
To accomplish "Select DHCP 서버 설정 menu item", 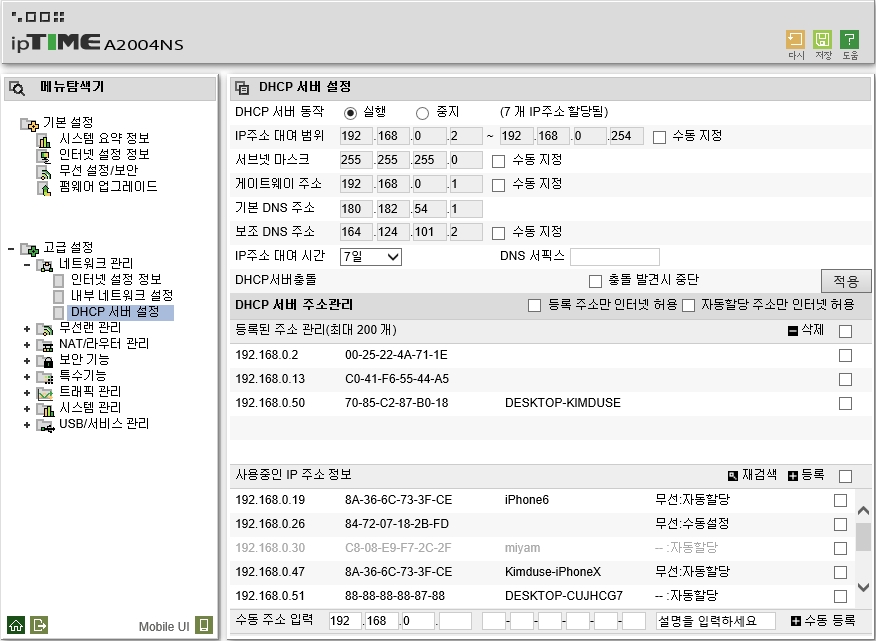I will click(x=115, y=312).
